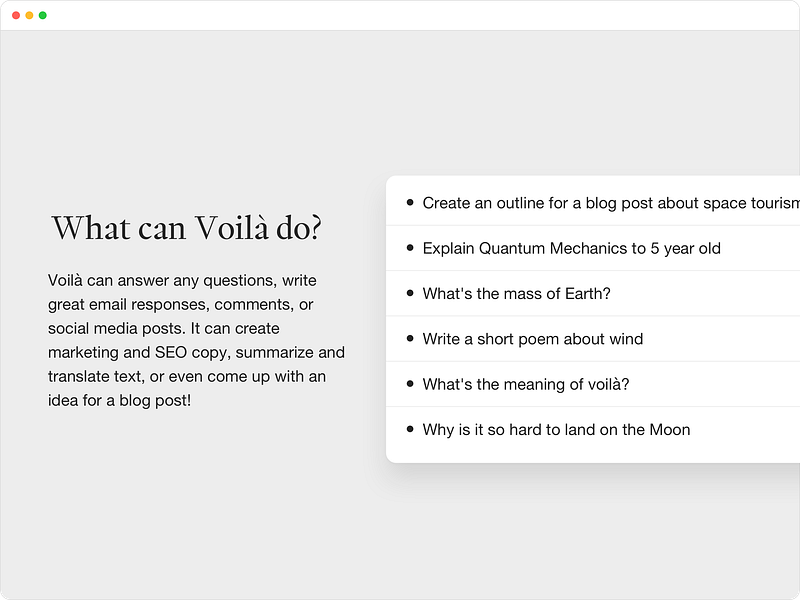
Task: Click the Voilà description paragraph
Action: click(x=195, y=340)
